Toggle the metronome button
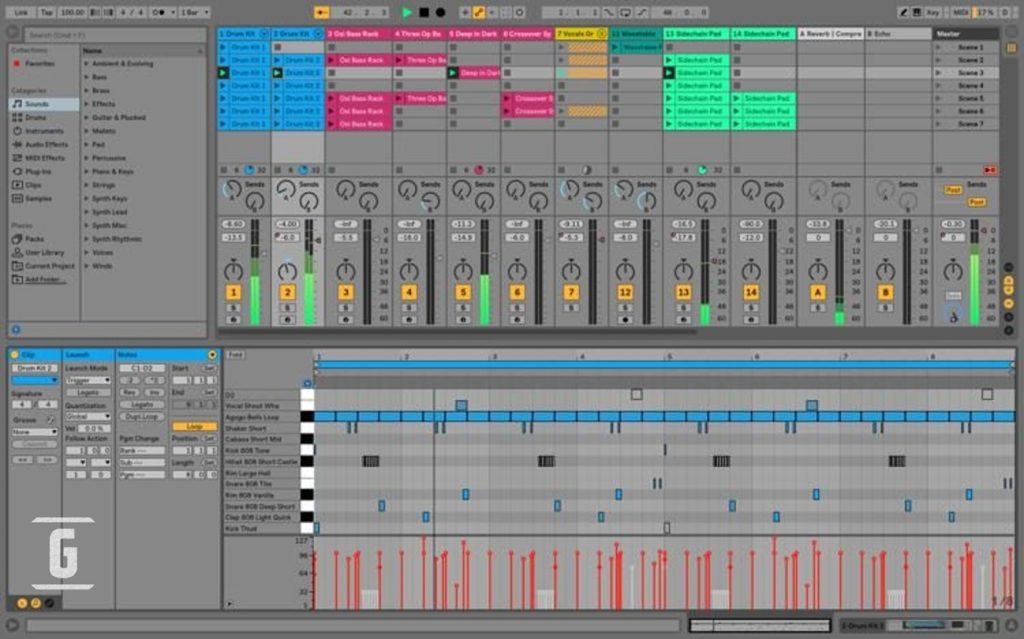The height and width of the screenshot is (639, 1024). [160, 12]
